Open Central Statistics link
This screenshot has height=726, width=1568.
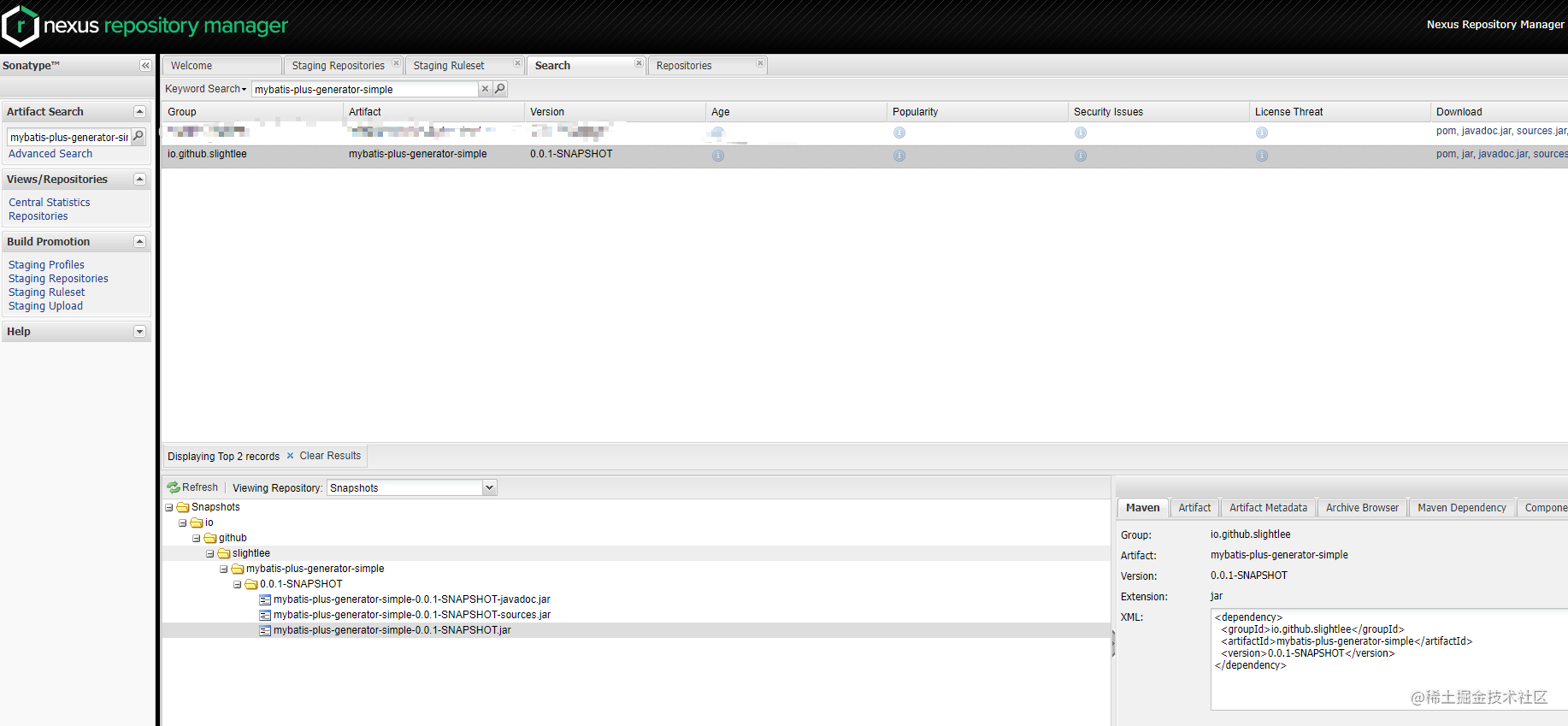click(x=50, y=203)
